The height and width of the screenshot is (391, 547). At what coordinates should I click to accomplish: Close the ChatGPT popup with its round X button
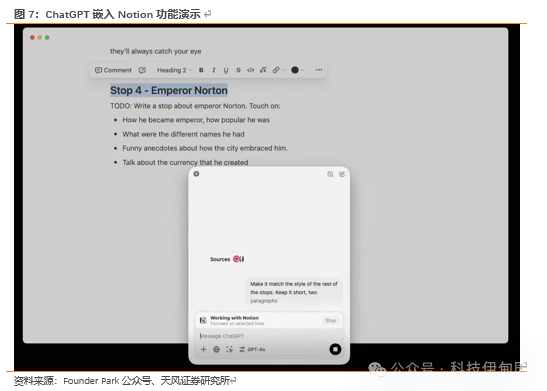click(x=196, y=174)
